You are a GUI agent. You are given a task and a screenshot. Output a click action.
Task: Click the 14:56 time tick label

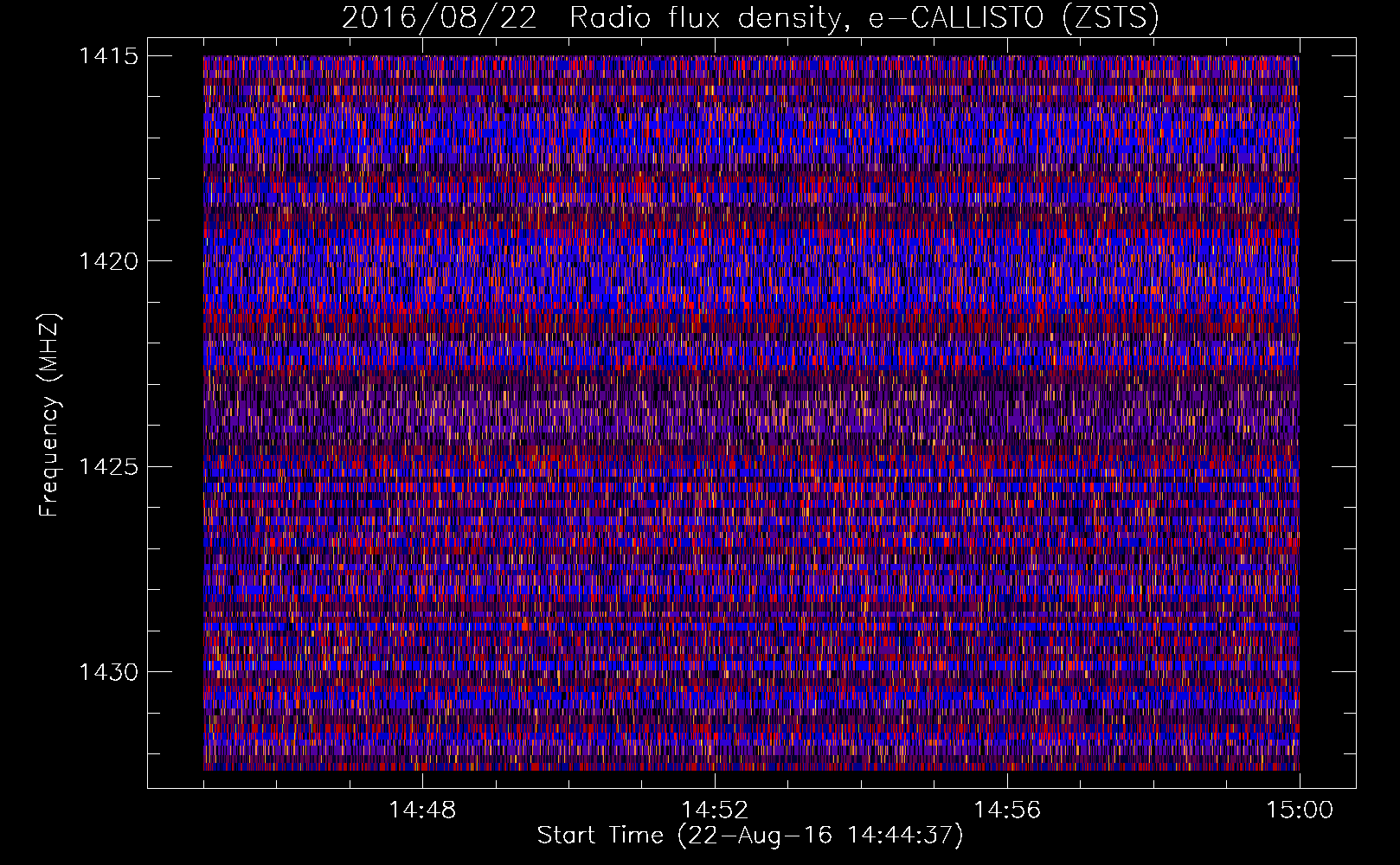1007,811
